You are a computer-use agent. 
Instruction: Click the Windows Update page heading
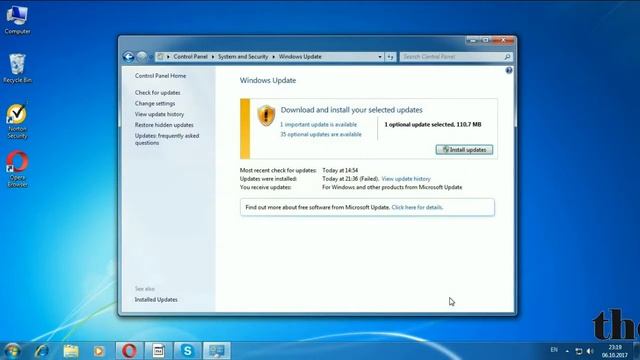tap(268, 80)
